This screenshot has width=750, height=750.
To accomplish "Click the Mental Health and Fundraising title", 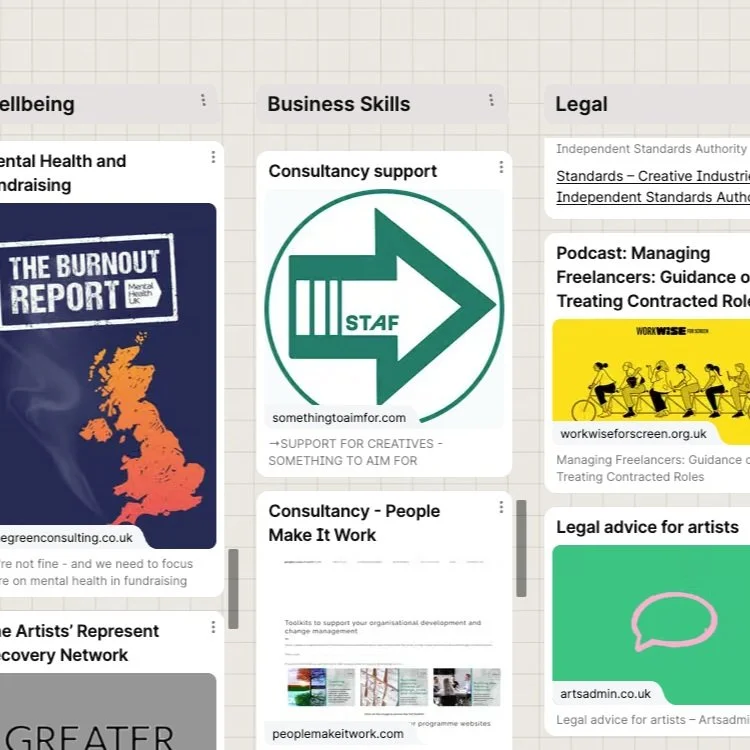I will click(x=63, y=173).
